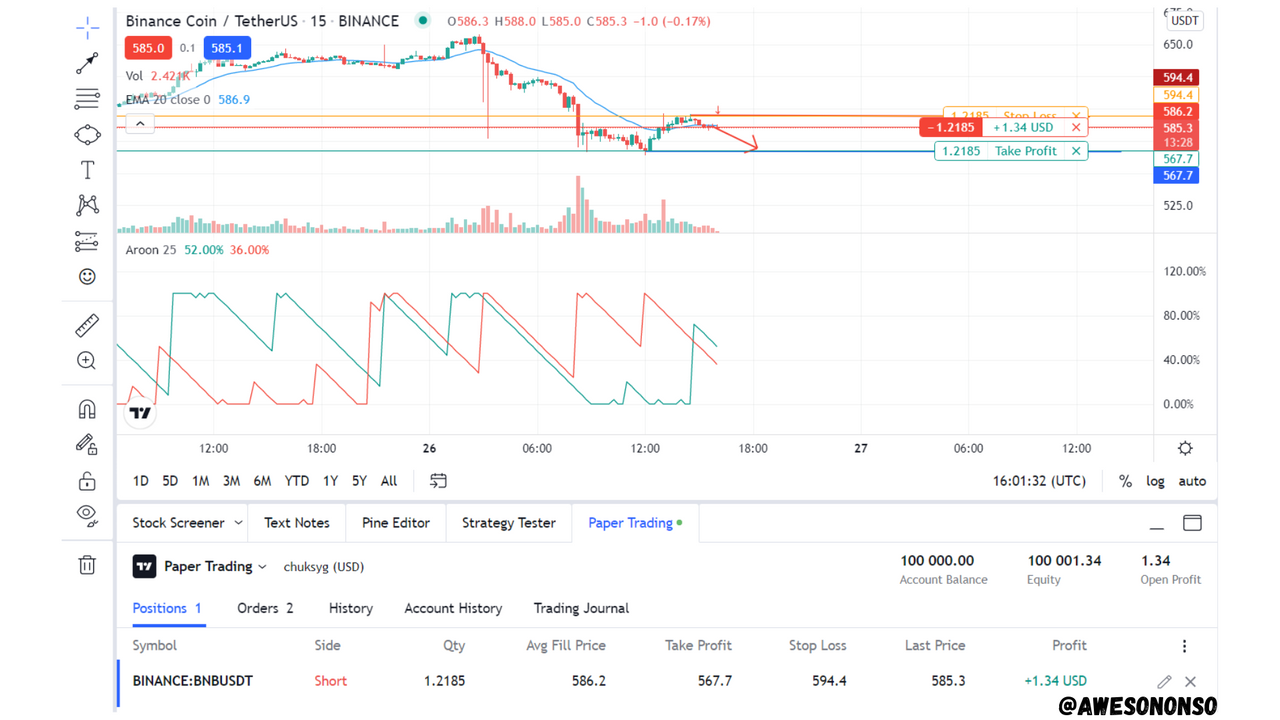Open the Stock Screener tab
The image size is (1280, 720).
click(x=178, y=523)
